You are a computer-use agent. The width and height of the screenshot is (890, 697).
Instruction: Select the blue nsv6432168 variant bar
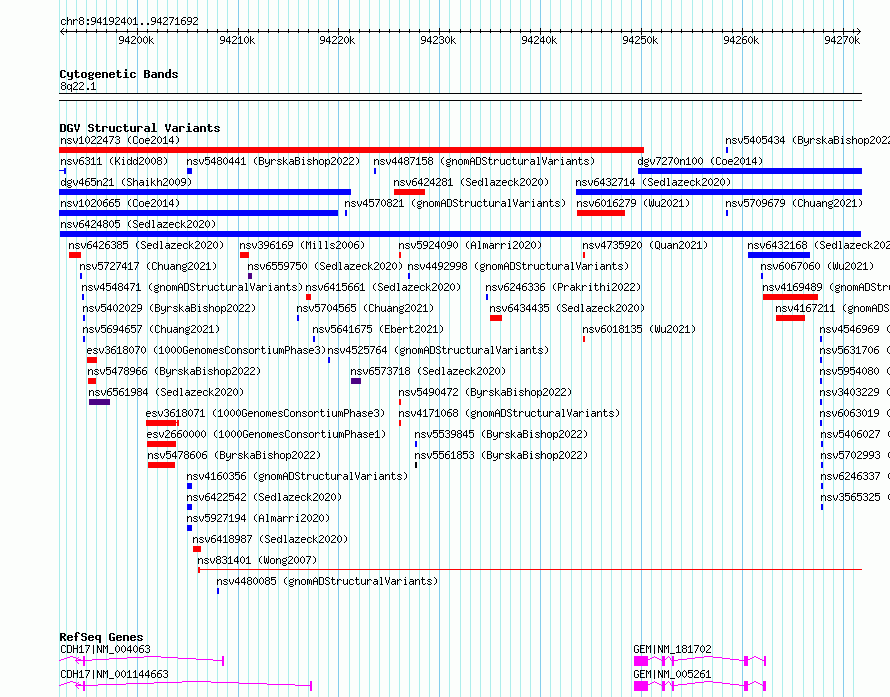[779, 255]
